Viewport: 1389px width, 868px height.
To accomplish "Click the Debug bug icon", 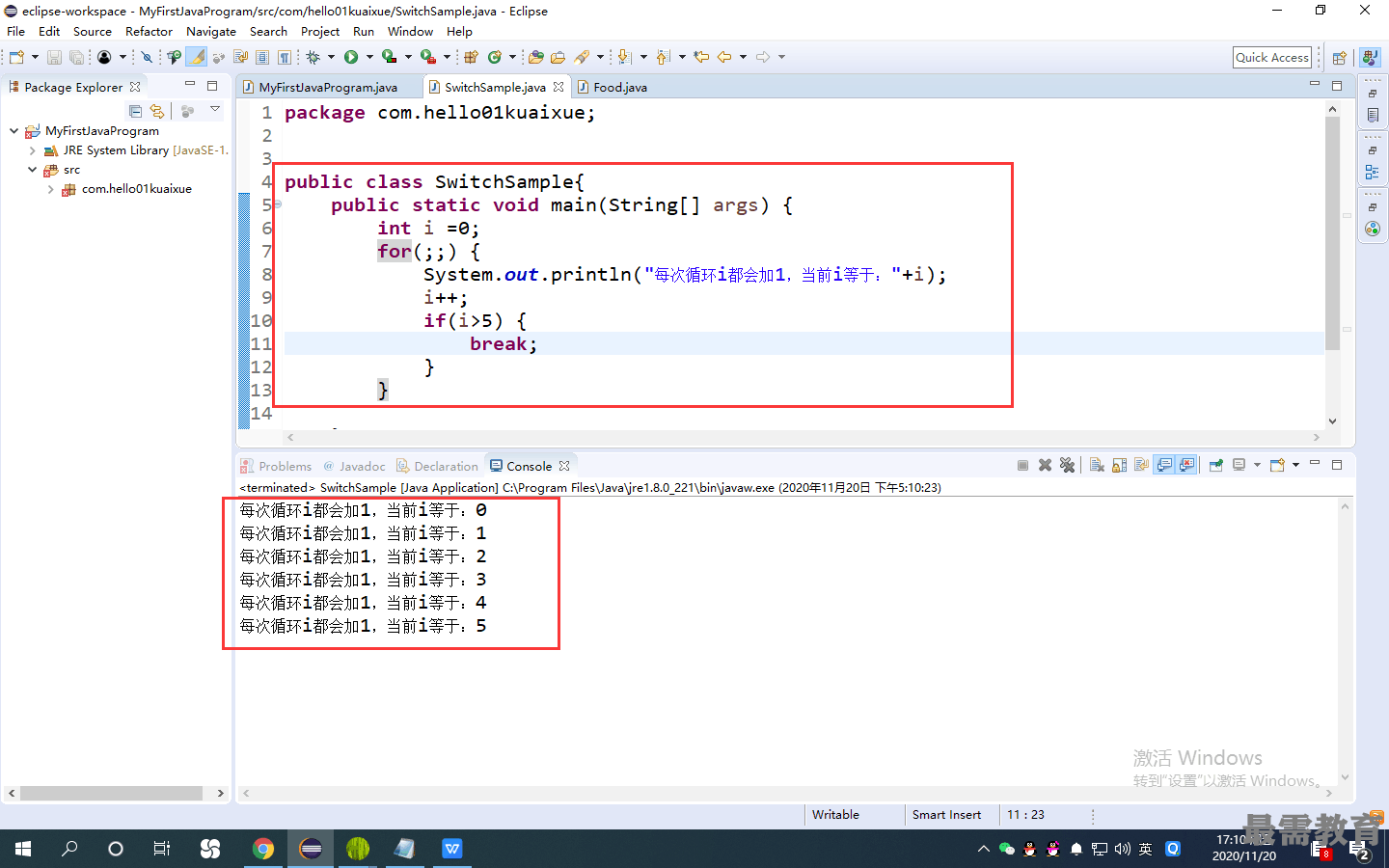I will click(313, 57).
